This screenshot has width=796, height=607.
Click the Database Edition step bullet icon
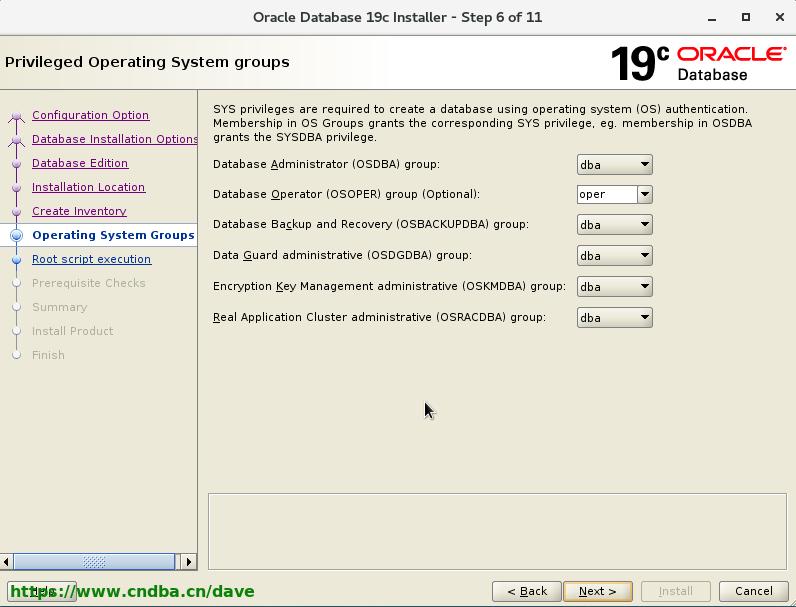[x=16, y=163]
